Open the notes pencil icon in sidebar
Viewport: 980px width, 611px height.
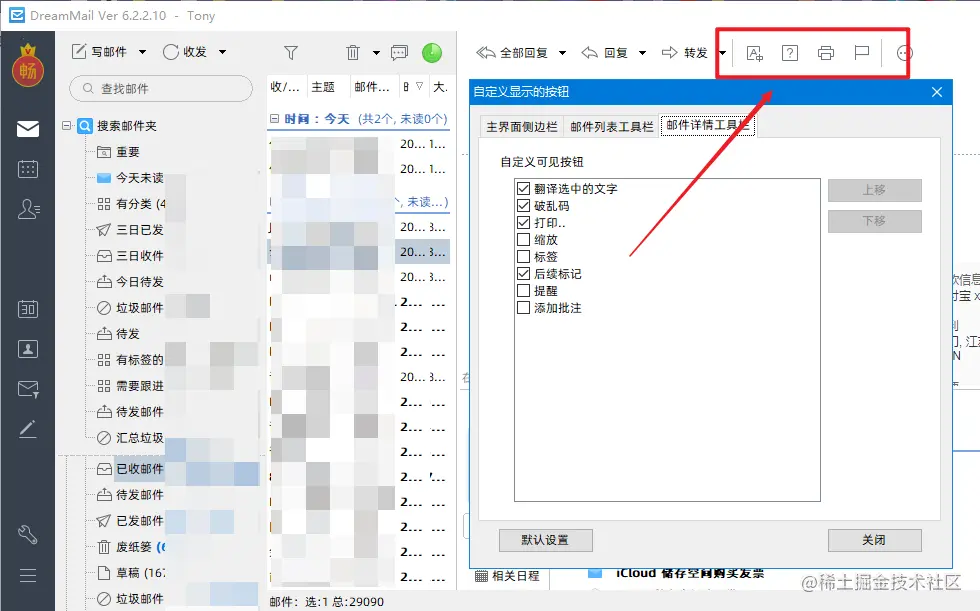tap(28, 429)
